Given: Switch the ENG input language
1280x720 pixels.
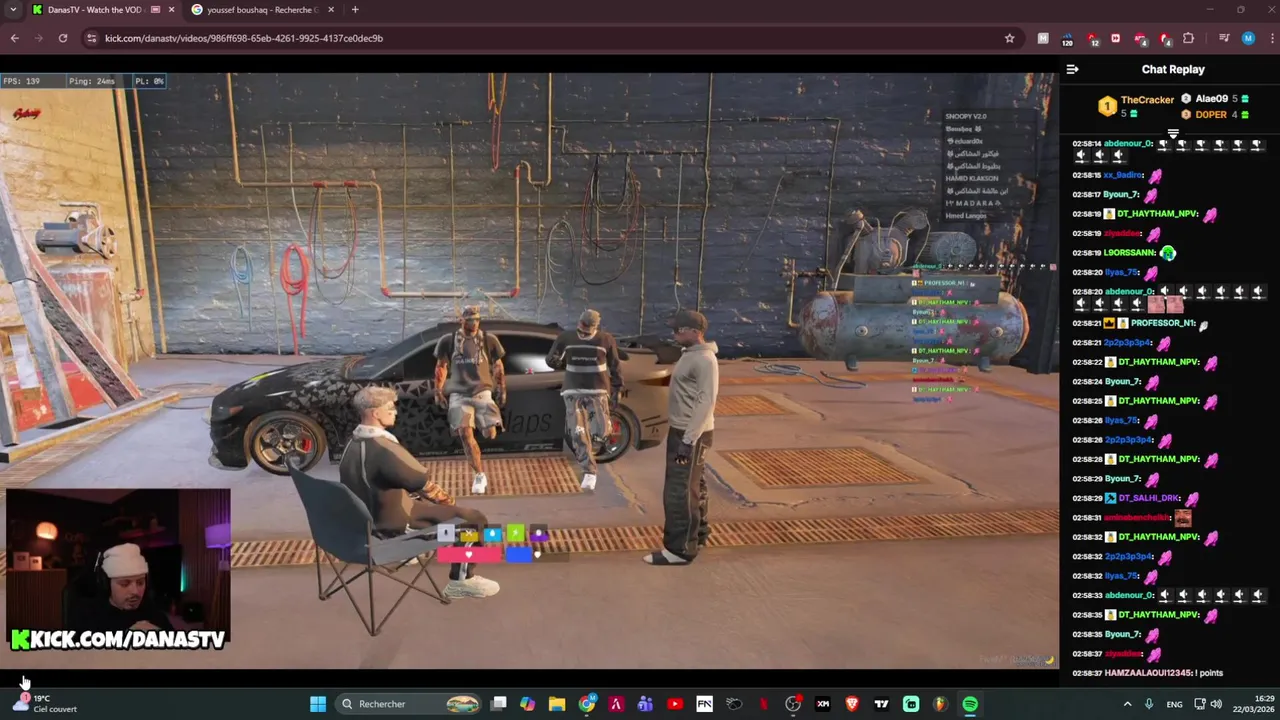Looking at the screenshot, I should pyautogui.click(x=1174, y=704).
